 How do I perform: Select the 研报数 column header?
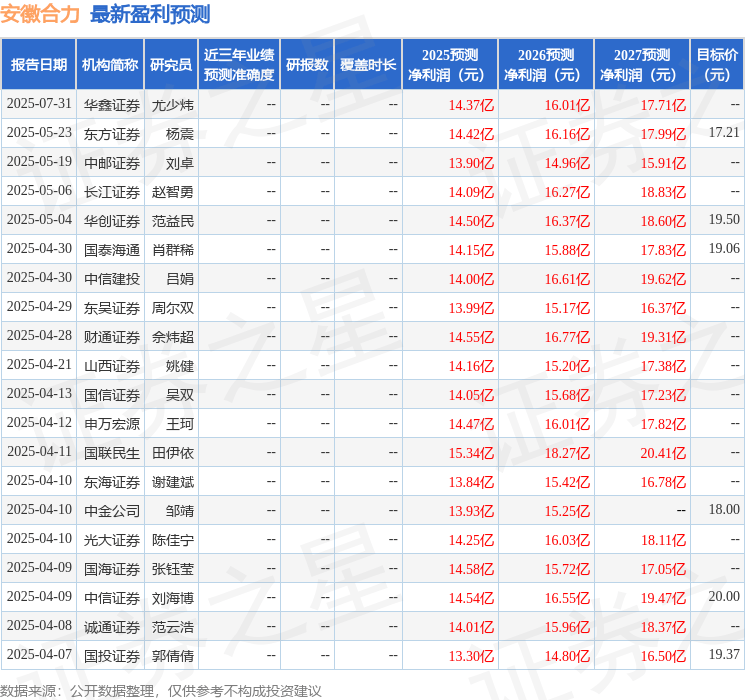coord(307,65)
